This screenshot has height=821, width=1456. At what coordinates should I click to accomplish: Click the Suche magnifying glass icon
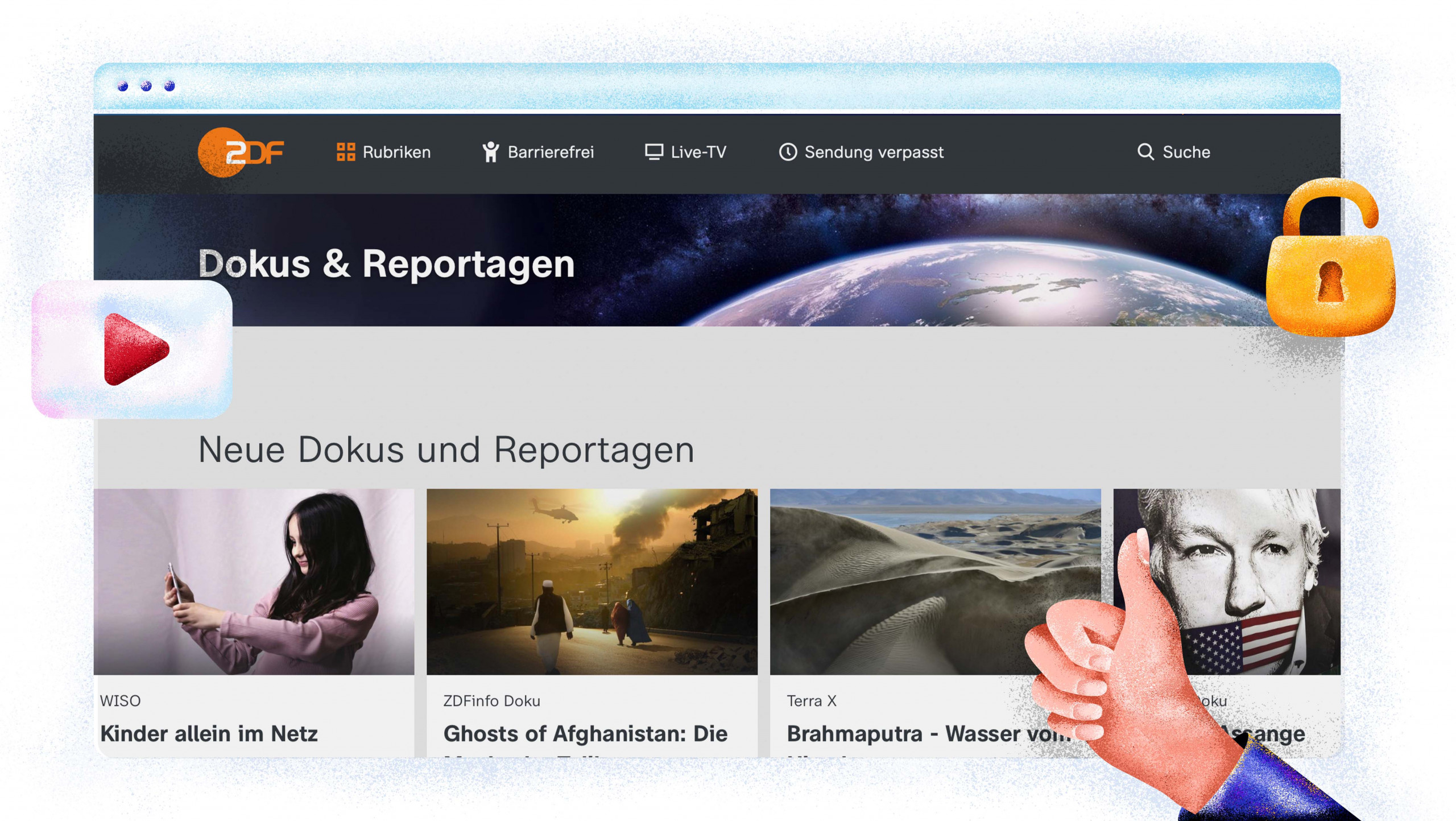tap(1145, 152)
